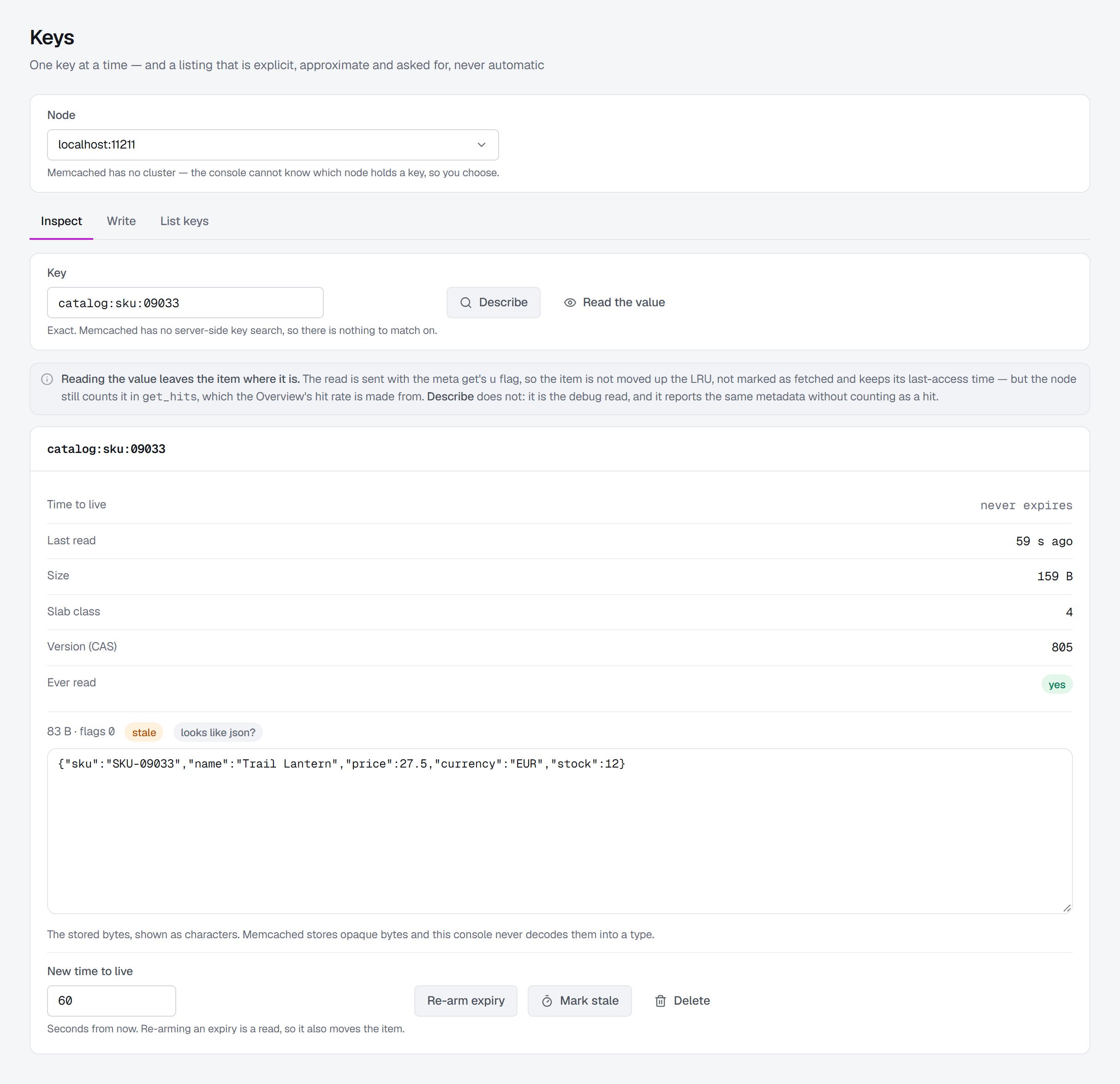Focus the New time to live field
The width and height of the screenshot is (1120, 1084).
pos(112,1001)
